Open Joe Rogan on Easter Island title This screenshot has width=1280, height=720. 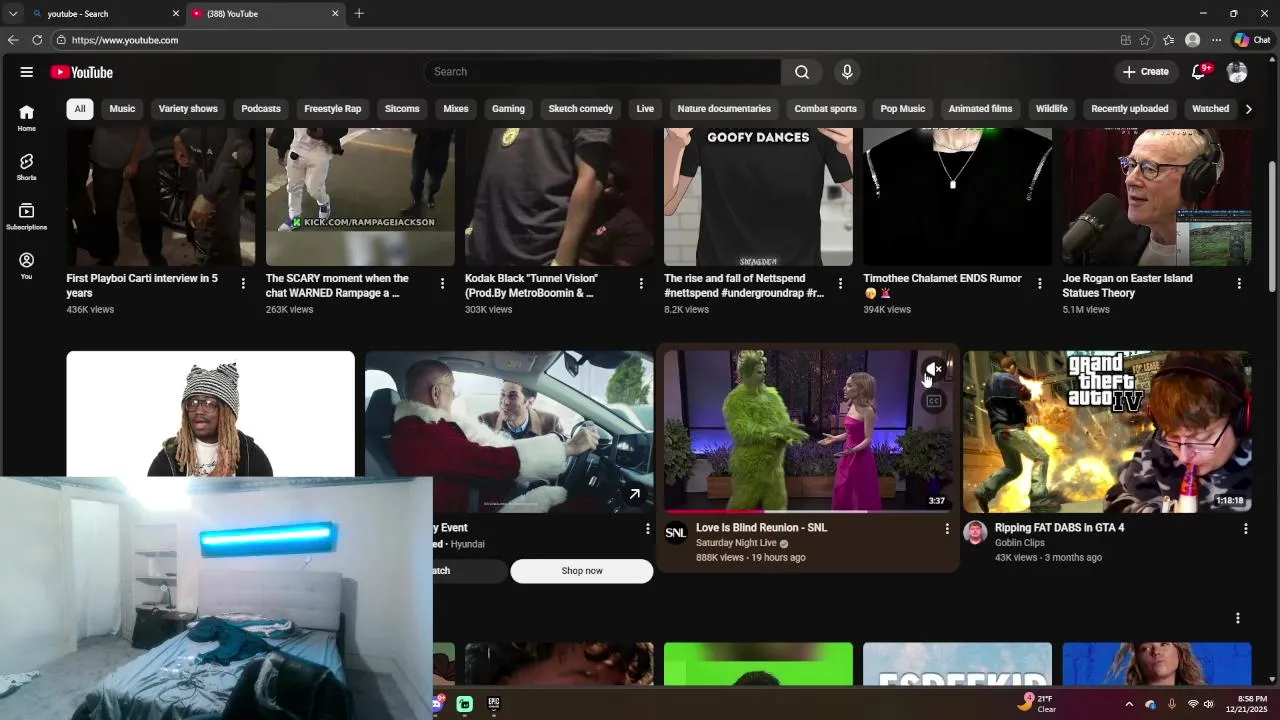coord(1127,286)
